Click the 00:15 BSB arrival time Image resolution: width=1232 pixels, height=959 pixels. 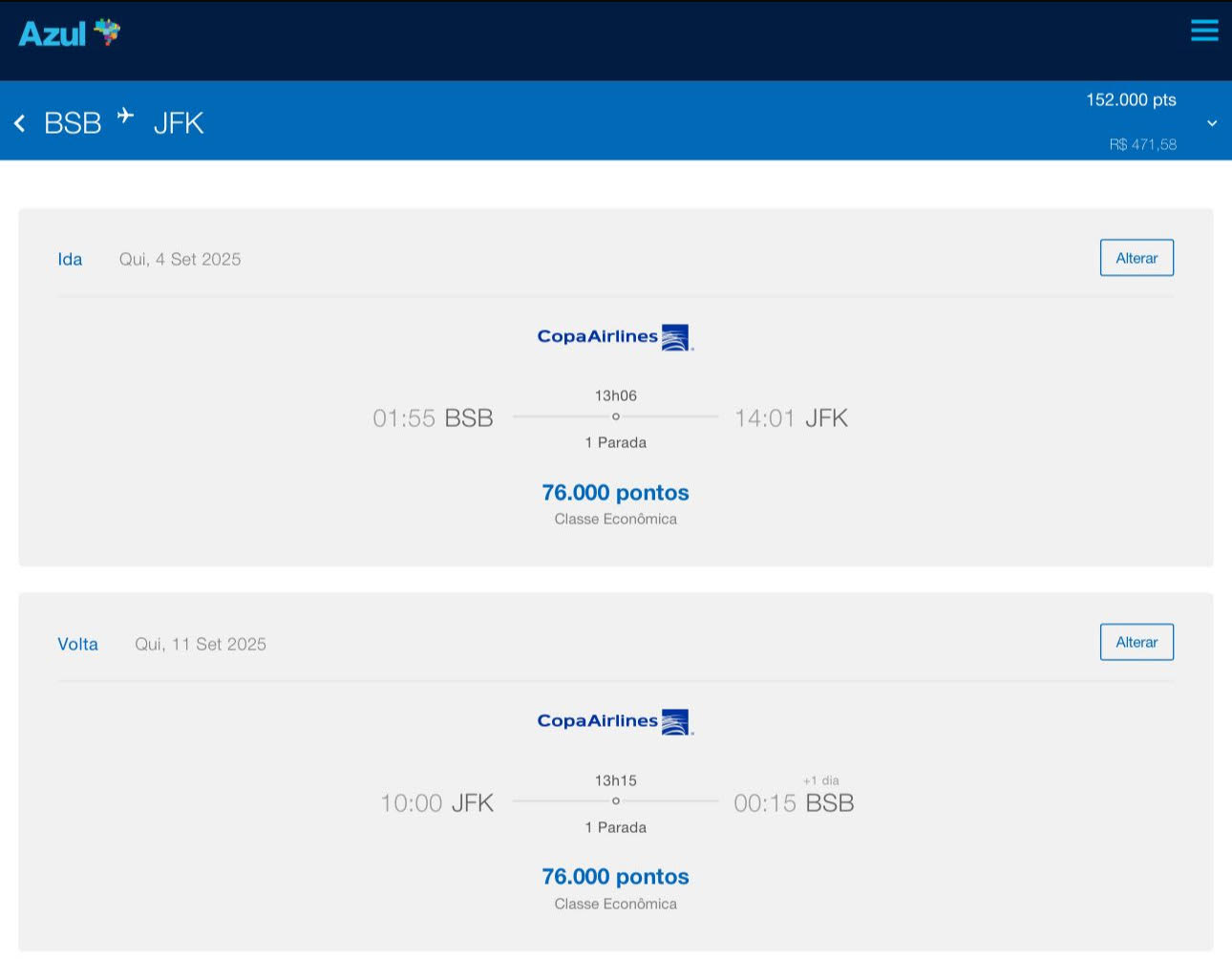coord(793,803)
